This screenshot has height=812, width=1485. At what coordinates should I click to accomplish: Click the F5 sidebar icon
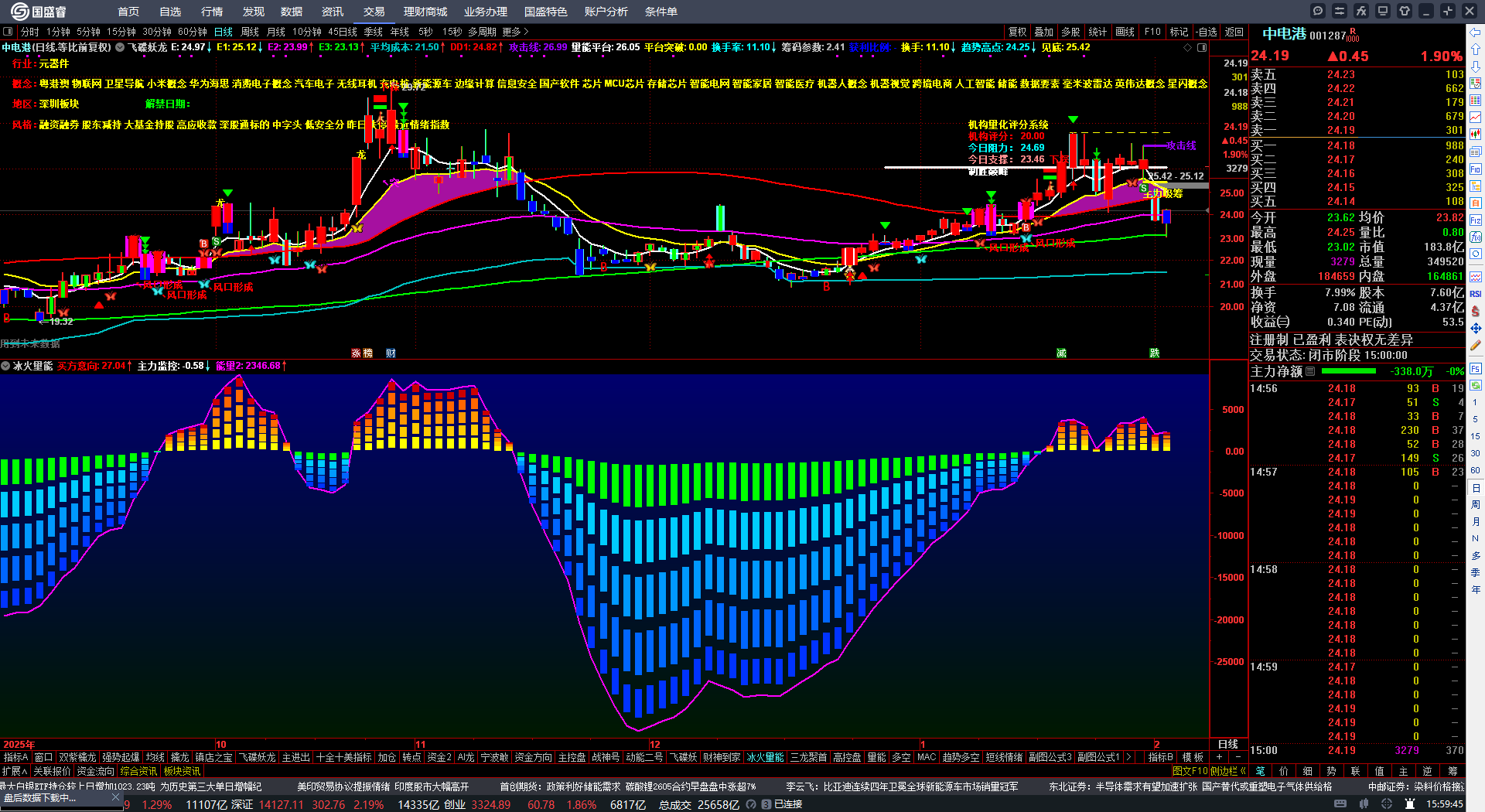(x=1476, y=369)
